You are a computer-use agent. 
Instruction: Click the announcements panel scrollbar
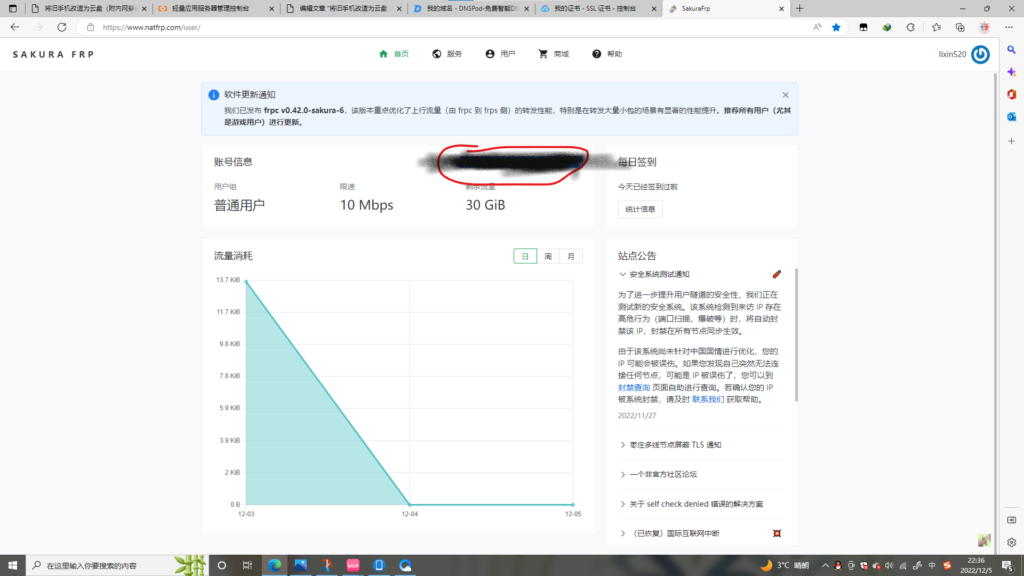tap(795, 335)
